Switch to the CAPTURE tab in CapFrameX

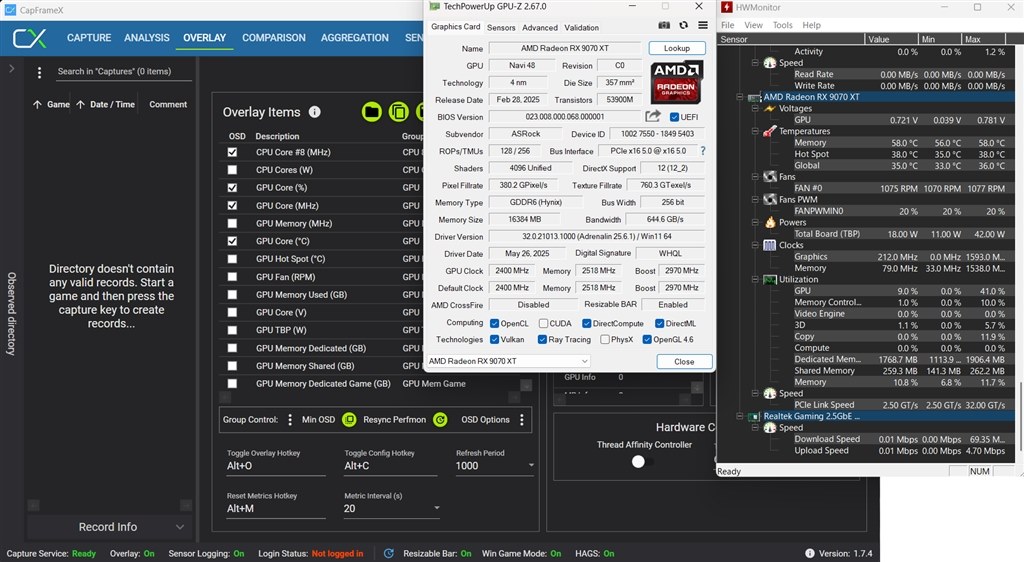pyautogui.click(x=89, y=38)
